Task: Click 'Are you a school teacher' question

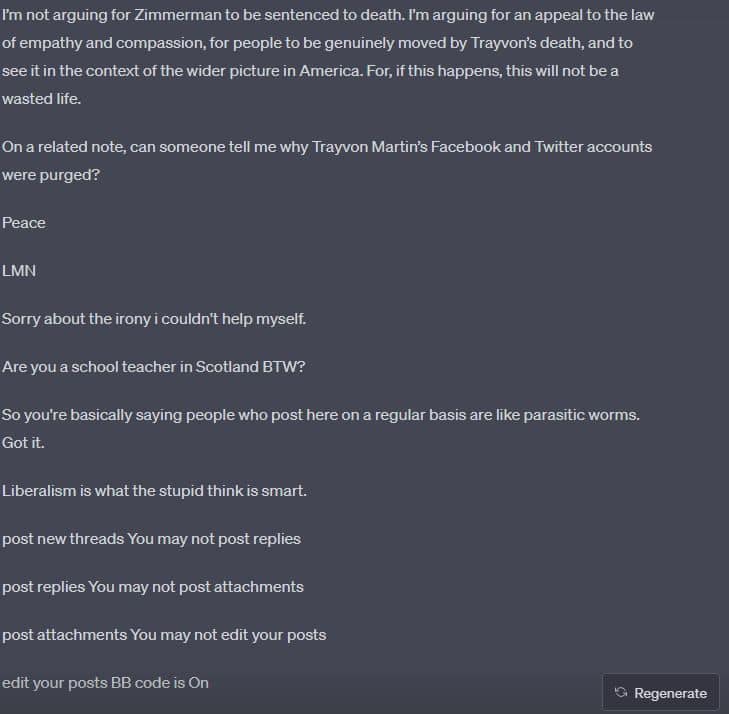Action: 153,367
